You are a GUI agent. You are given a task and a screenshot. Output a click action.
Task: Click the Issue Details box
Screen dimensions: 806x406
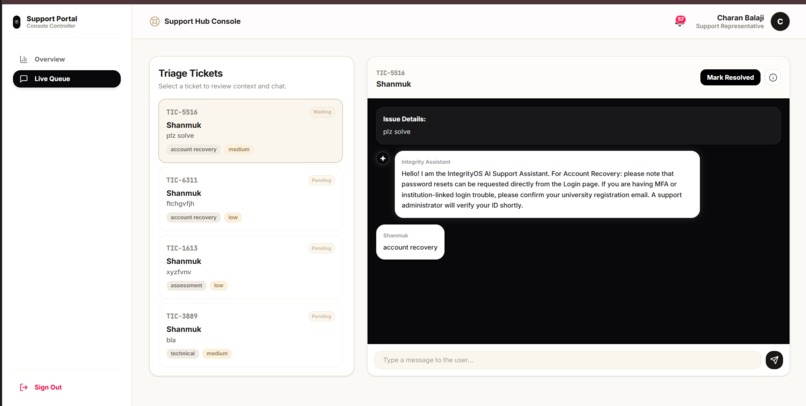click(578, 125)
